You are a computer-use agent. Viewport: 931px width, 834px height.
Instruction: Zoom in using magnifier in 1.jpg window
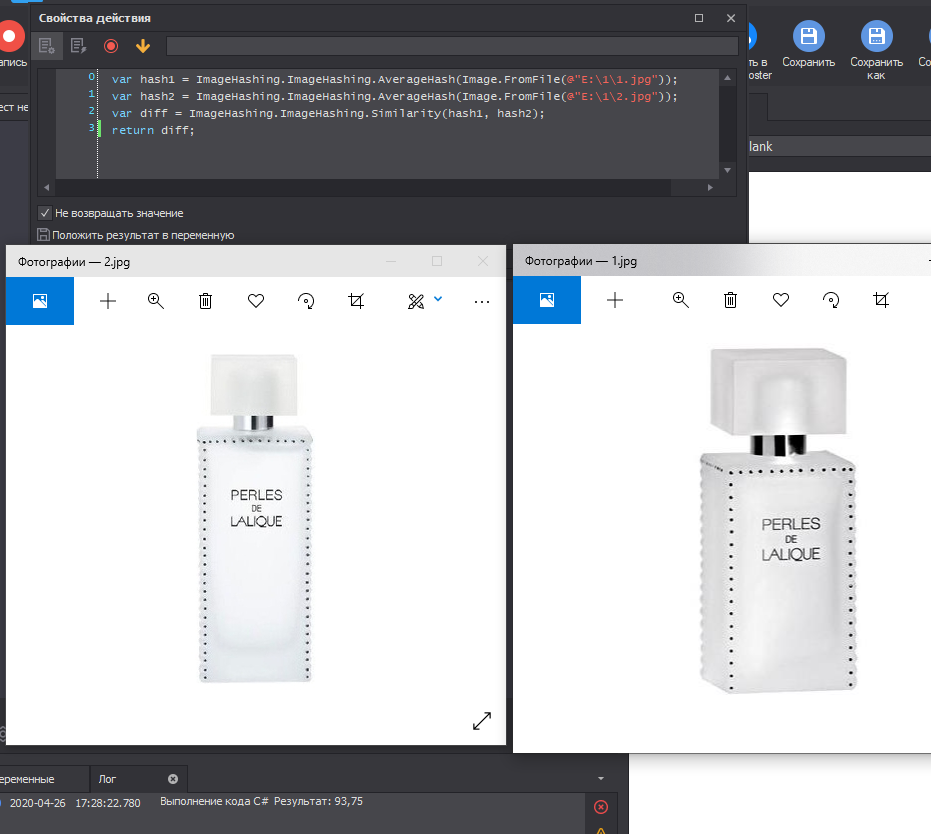tap(680, 300)
